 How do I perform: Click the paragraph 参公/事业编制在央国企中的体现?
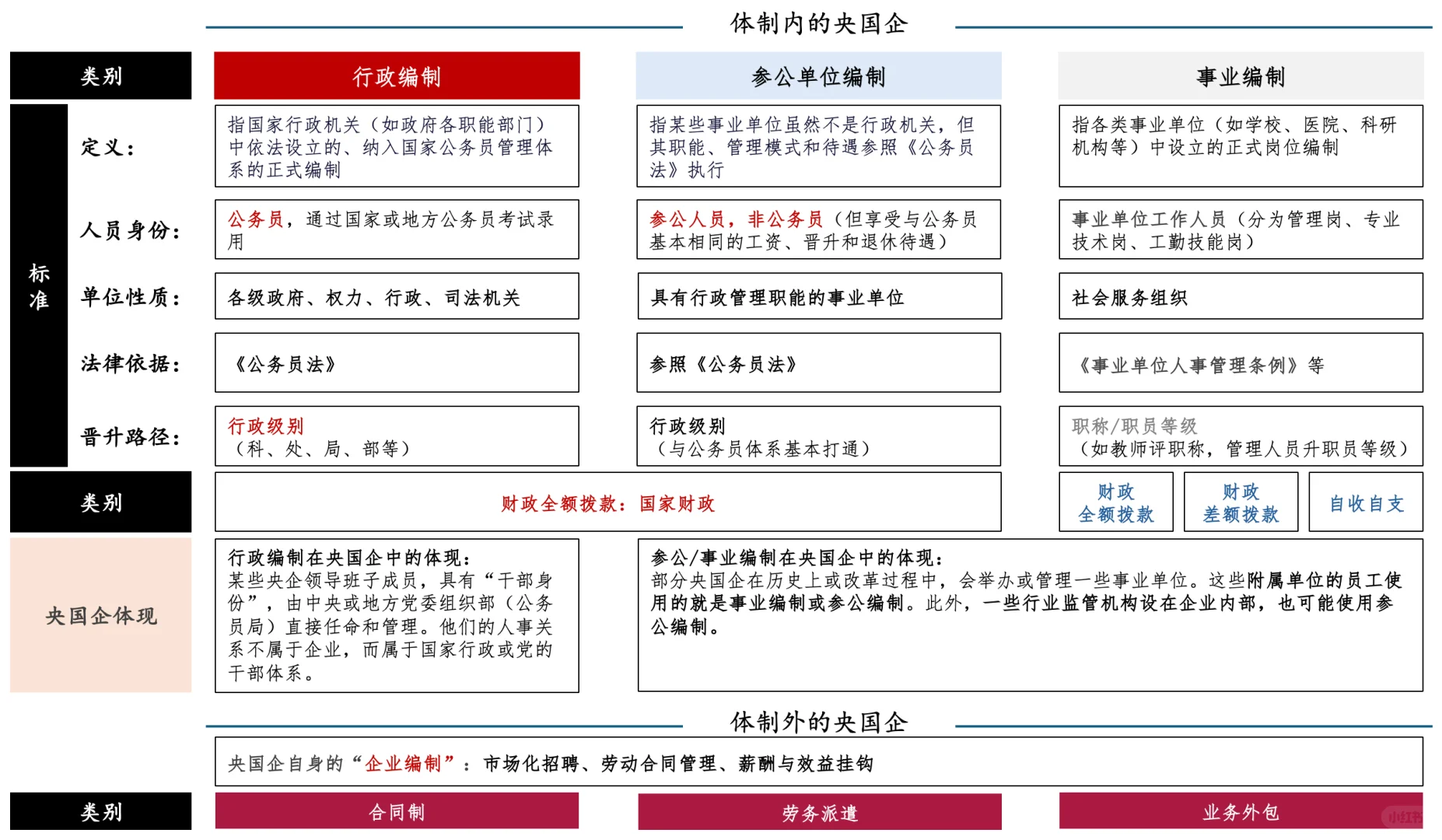coord(1030,615)
